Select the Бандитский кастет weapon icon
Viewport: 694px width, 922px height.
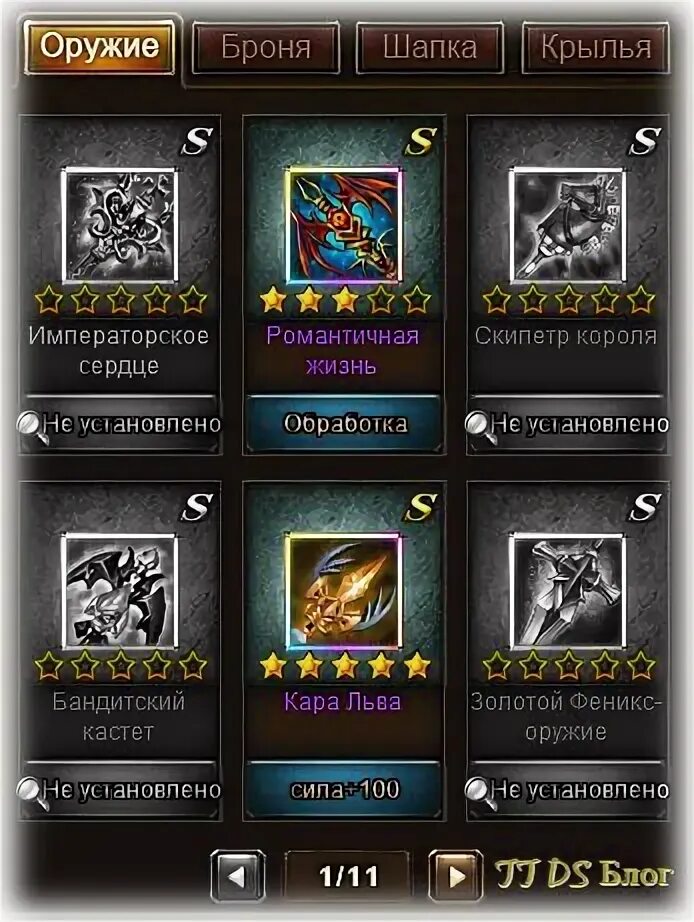[x=120, y=591]
